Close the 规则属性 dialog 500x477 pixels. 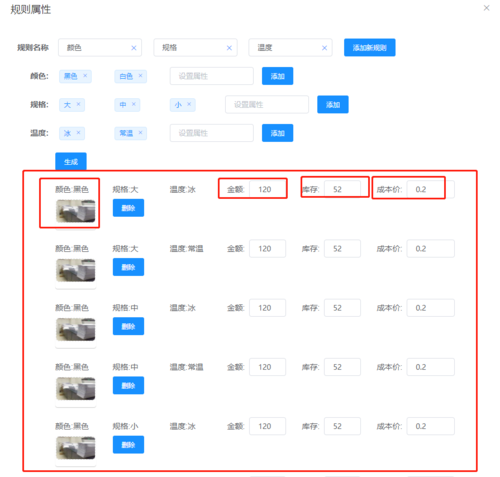(x=487, y=8)
